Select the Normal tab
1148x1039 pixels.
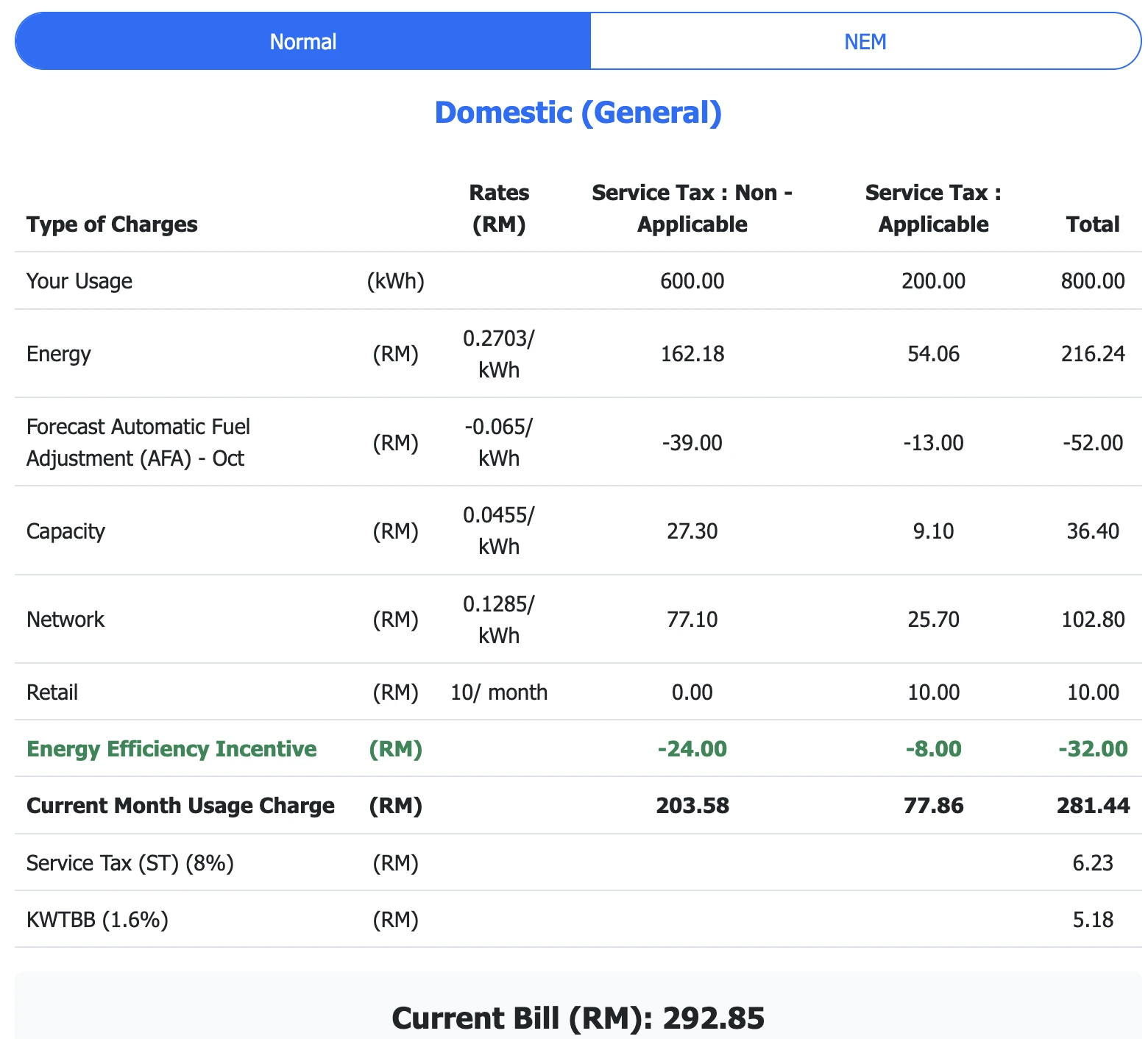(x=302, y=41)
